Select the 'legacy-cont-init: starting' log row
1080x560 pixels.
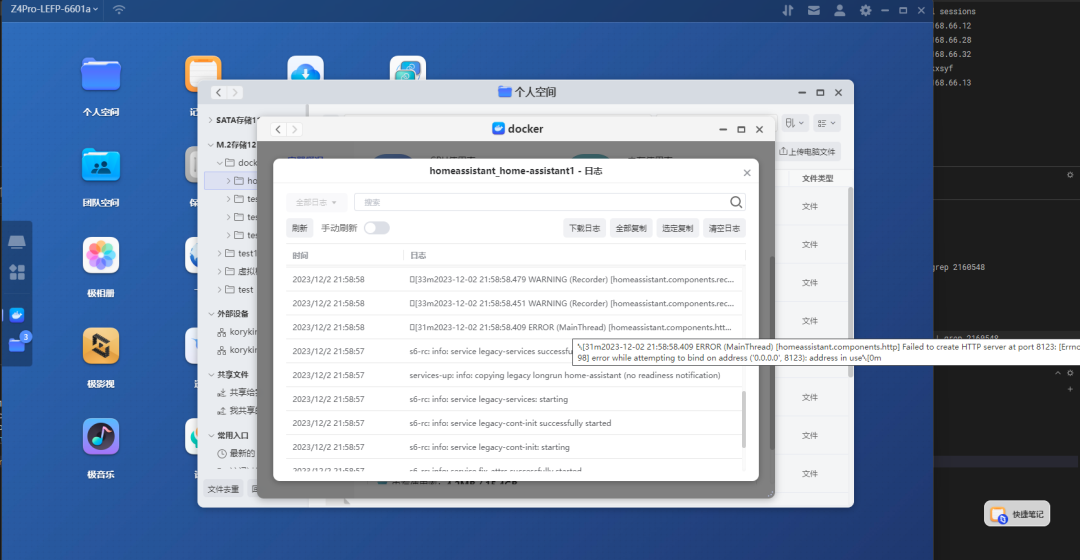point(515,447)
